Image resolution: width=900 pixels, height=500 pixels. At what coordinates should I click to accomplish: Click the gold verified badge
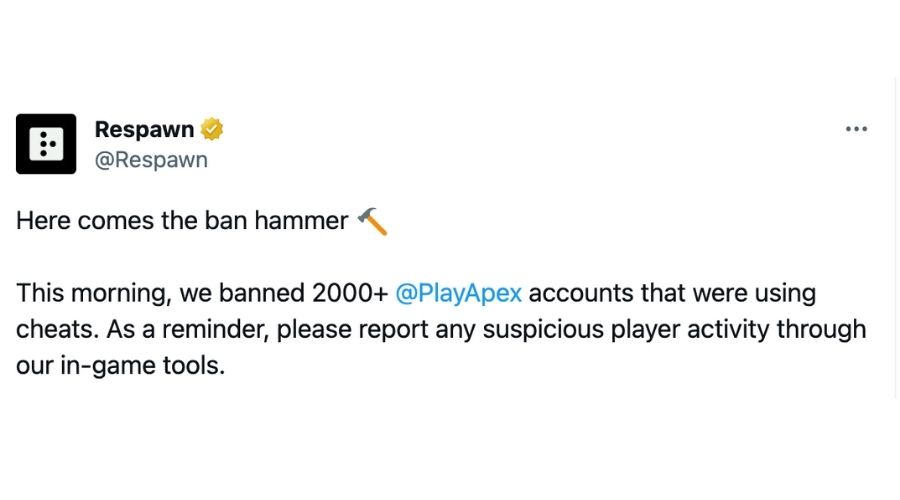pos(211,129)
